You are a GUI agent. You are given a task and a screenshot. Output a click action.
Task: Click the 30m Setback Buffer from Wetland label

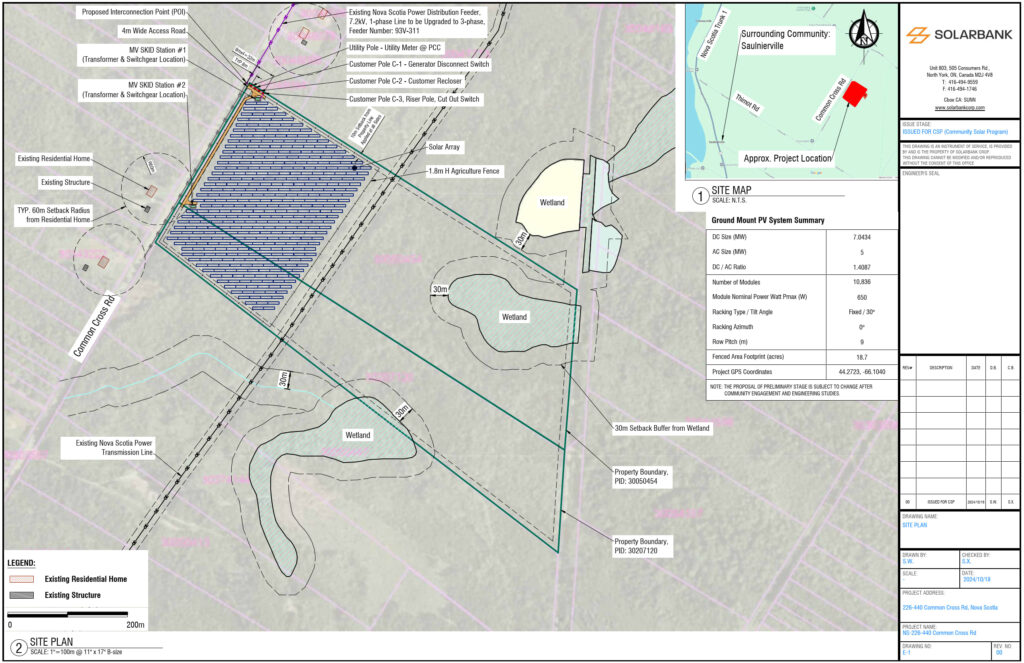[662, 429]
